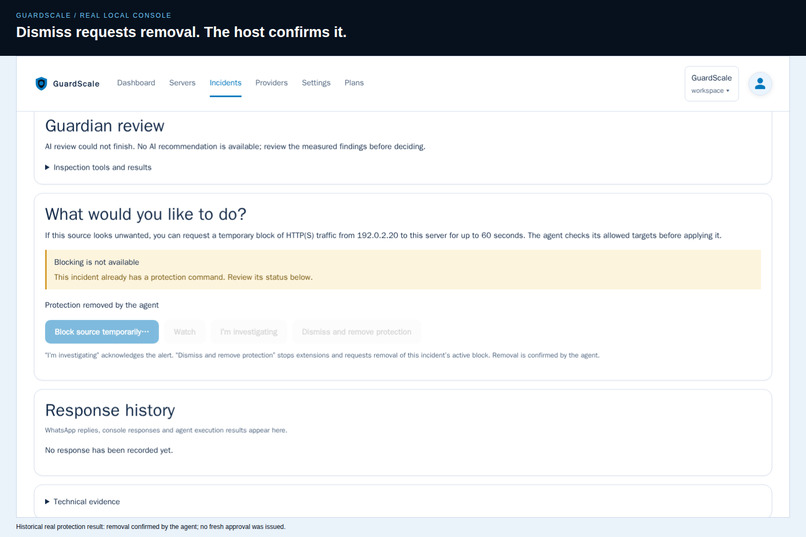
Task: View the Plans tab
Action: coord(354,83)
